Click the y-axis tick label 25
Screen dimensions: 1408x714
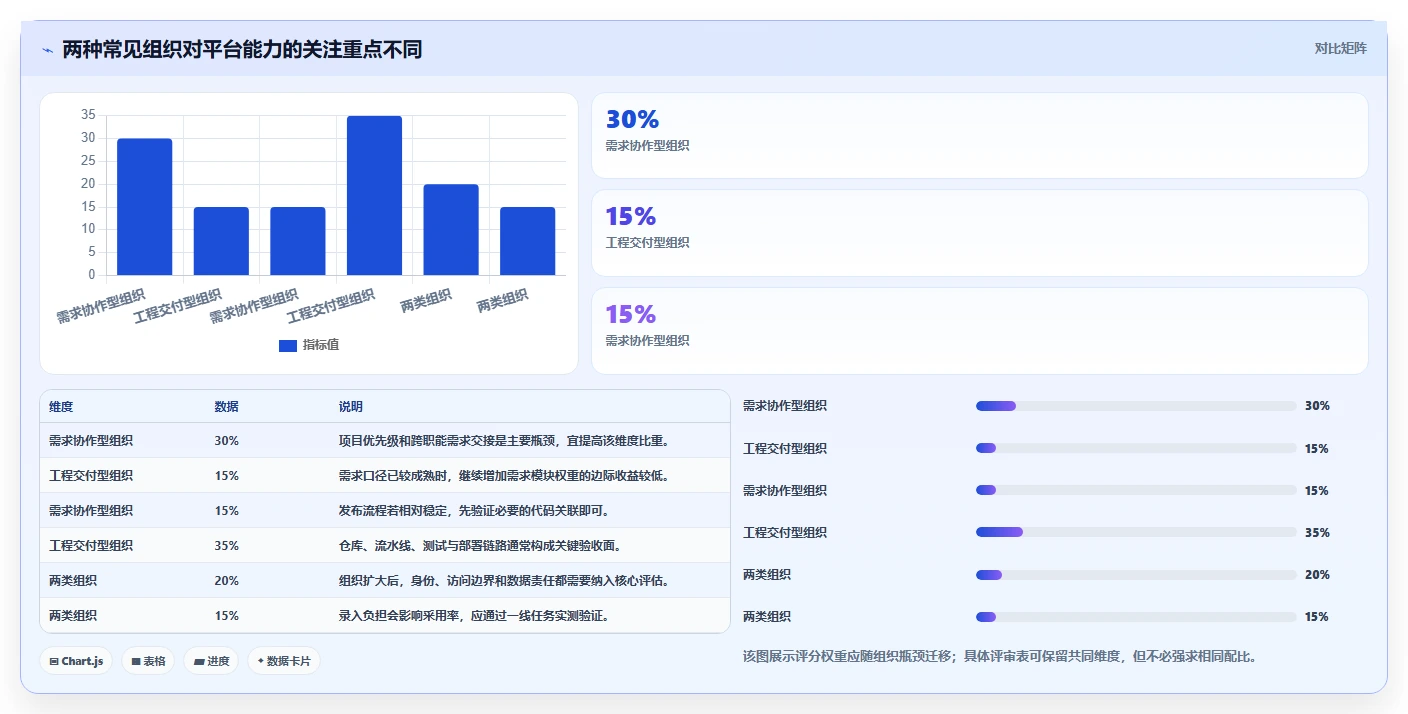pos(88,160)
